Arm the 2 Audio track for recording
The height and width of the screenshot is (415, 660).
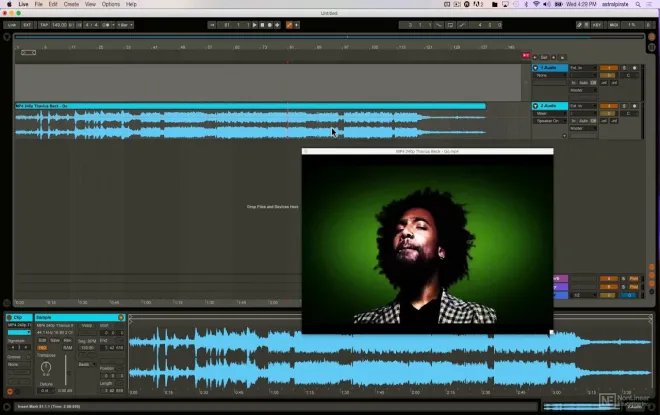click(635, 106)
